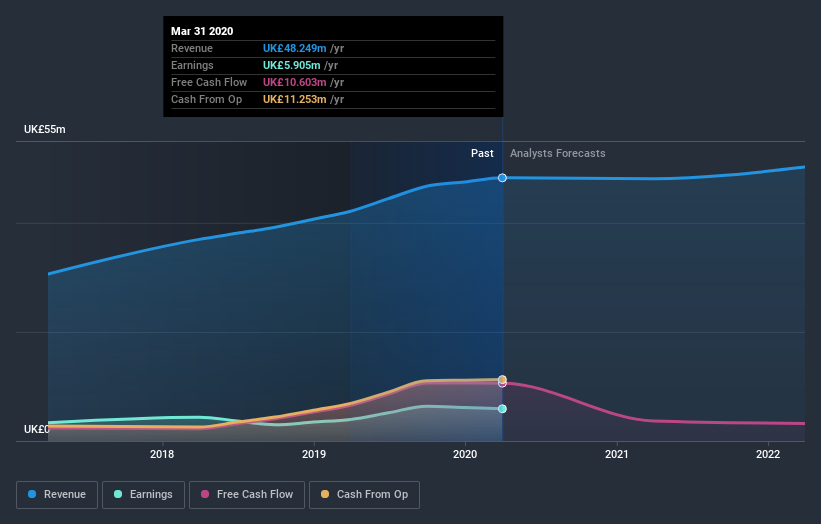Viewport: 821px width, 524px height.
Task: Click the Earnings data point marker
Action: pos(502,409)
